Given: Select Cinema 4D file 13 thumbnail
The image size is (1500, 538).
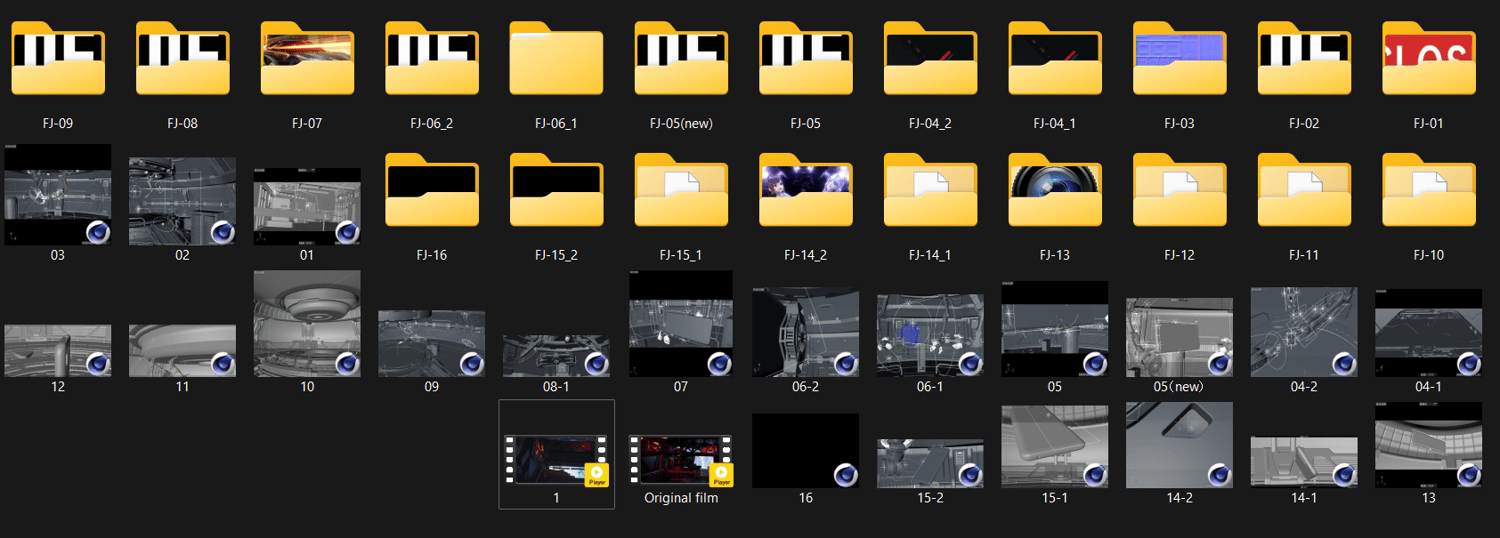Looking at the screenshot, I should point(1429,445).
